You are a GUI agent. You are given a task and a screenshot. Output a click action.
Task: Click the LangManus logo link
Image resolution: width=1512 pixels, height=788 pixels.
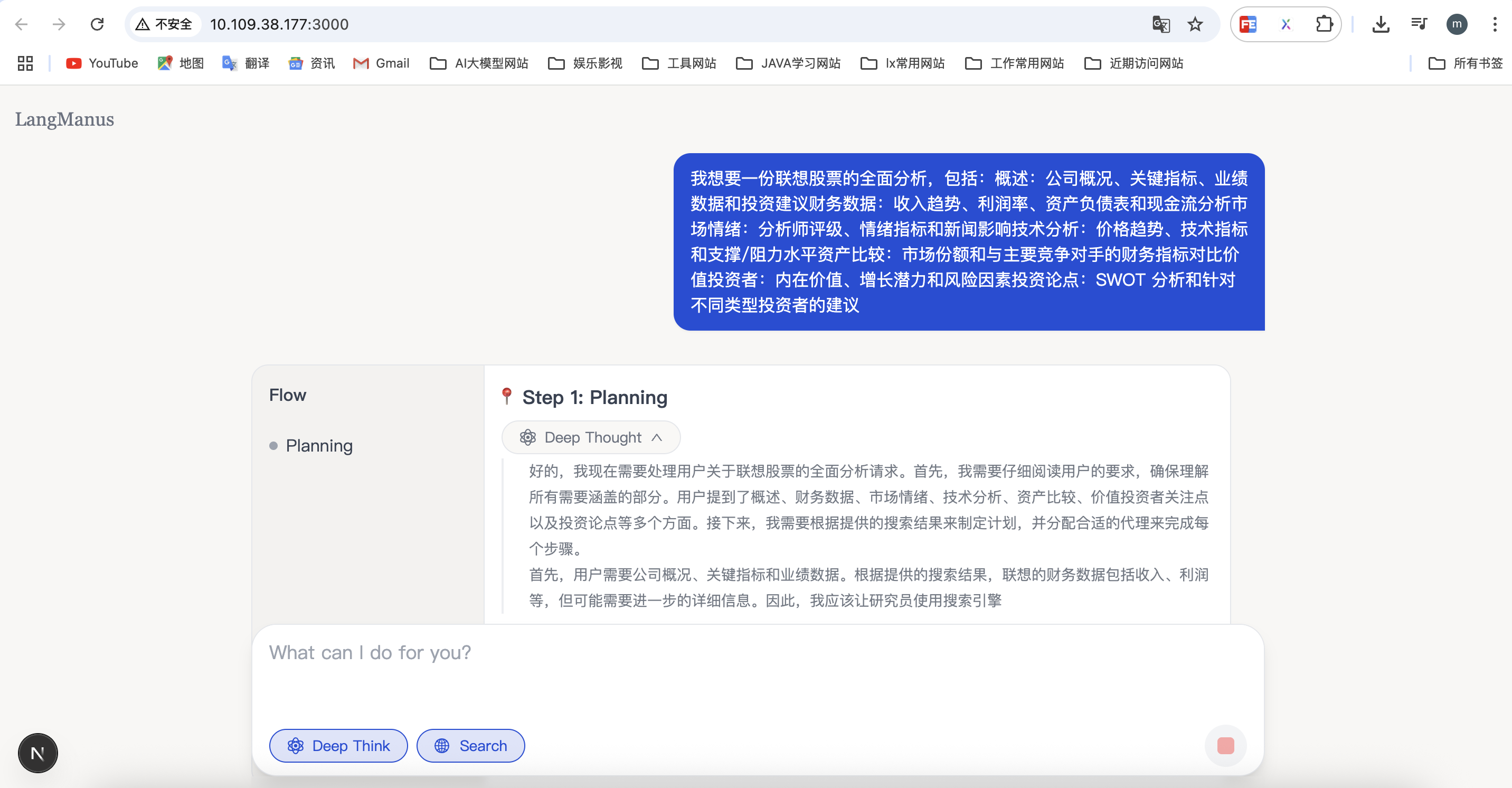64,119
